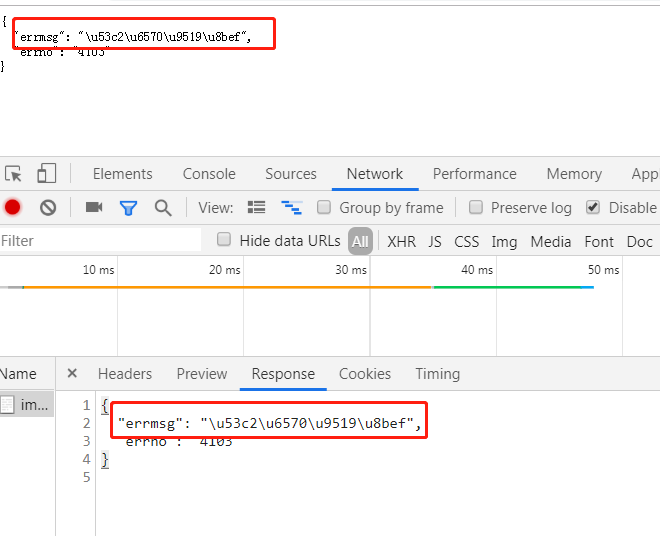Viewport: 660px width, 536px height.
Task: Click the 50 ms timeline marker
Action: click(604, 269)
